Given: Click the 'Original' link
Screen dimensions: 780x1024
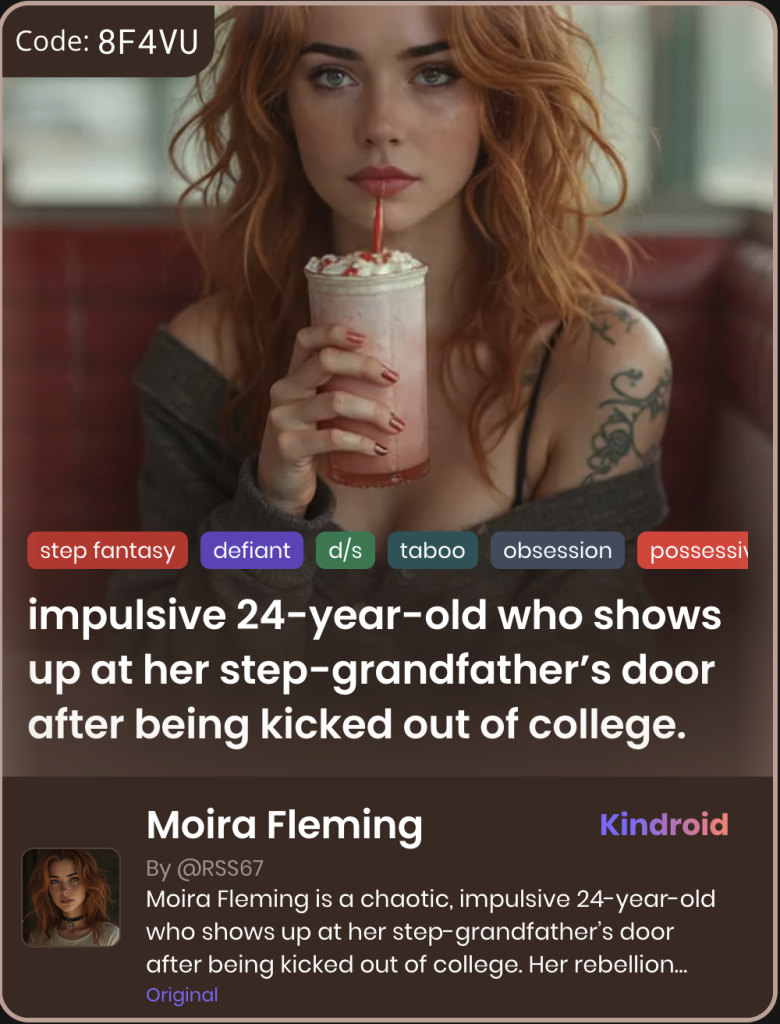Looking at the screenshot, I should click(182, 995).
